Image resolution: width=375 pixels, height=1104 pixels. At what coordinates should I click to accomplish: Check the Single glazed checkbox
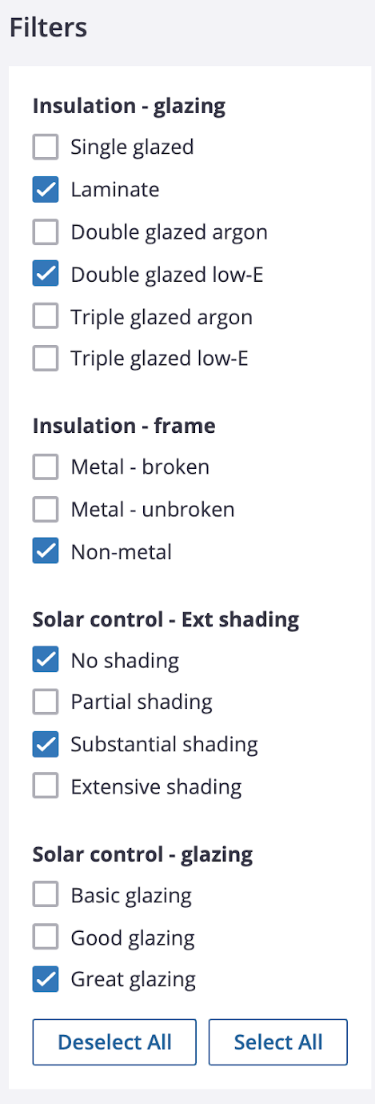click(46, 148)
